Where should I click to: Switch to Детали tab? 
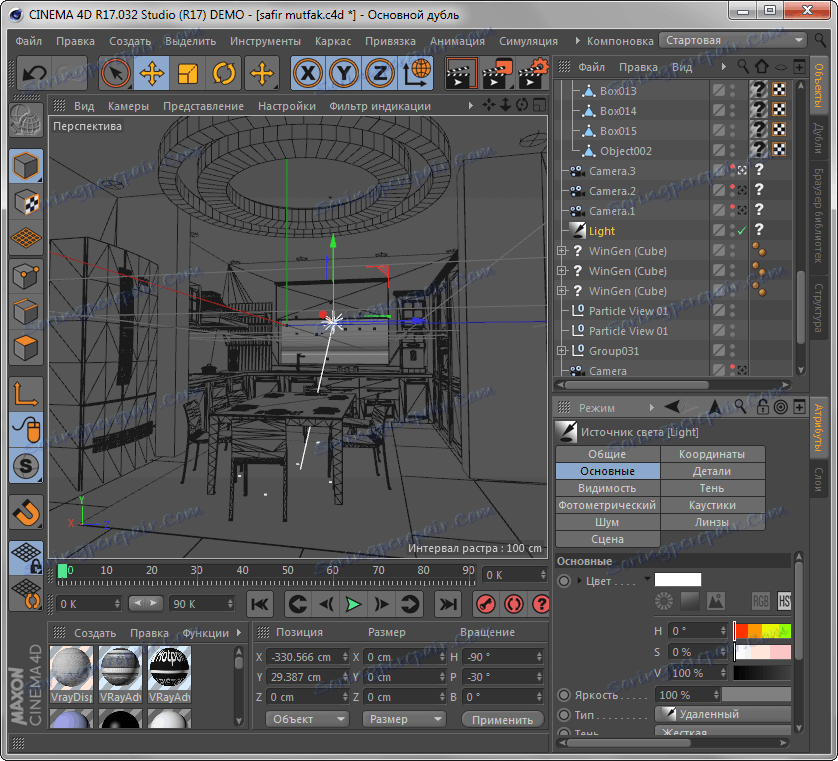(x=712, y=471)
